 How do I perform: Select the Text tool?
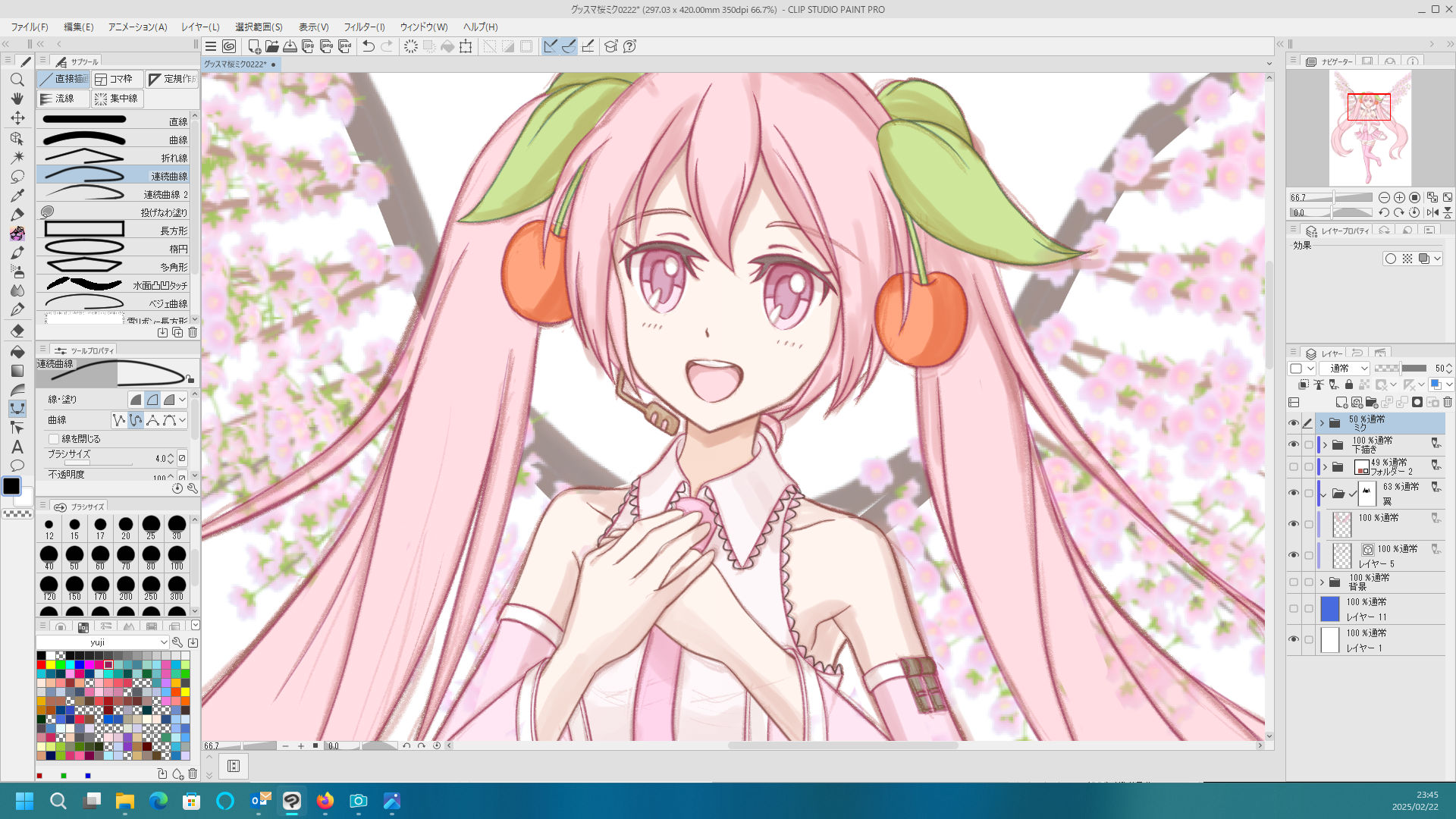17,447
